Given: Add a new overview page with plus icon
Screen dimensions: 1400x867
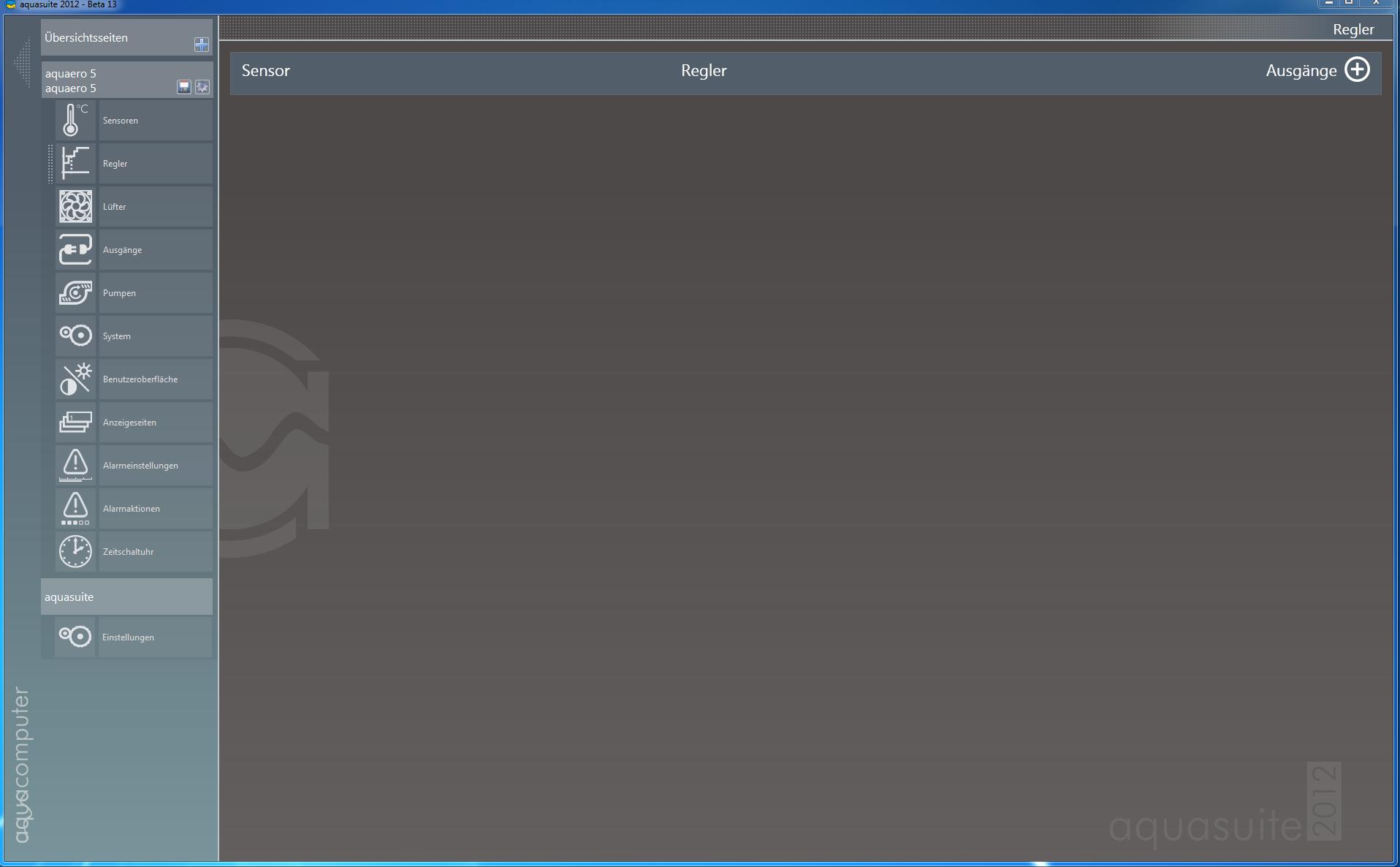Looking at the screenshot, I should 202,45.
